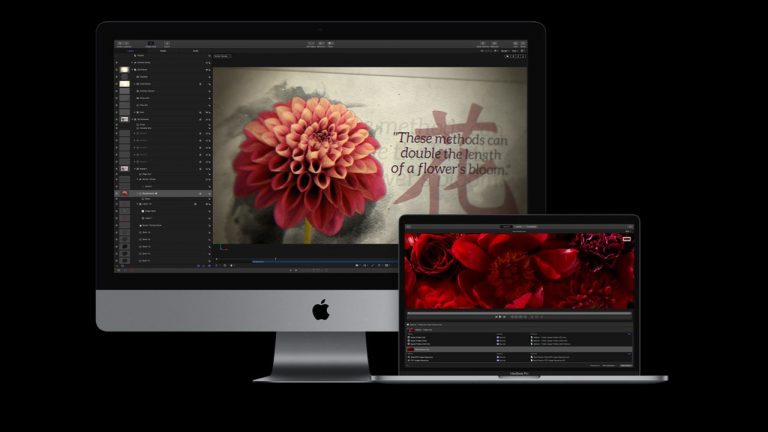Click the scrubber bar under Compressor's preview
Viewport: 768px width, 432px height.
[x=519, y=313]
